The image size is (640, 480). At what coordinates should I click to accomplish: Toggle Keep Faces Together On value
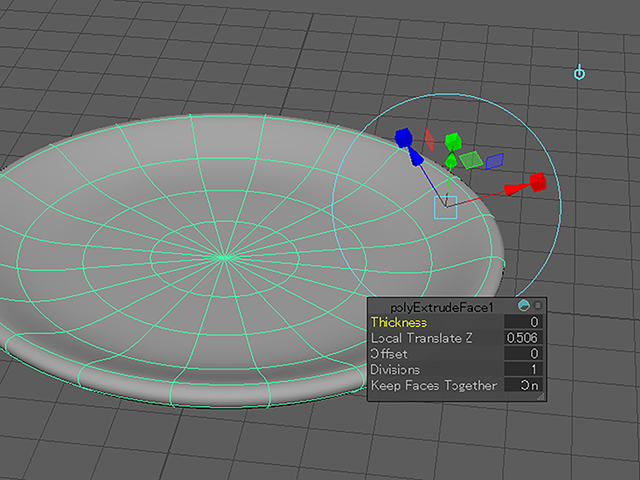[523, 385]
